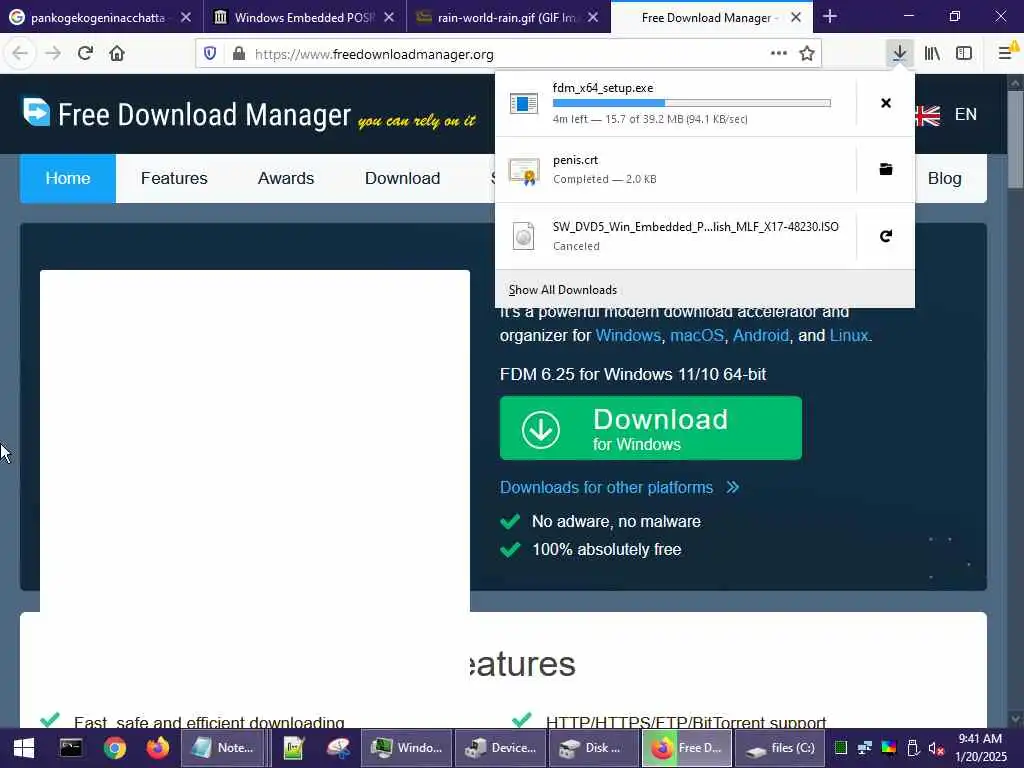This screenshot has width=1024, height=768.
Task: Click the penis.crt certificate file icon
Action: click(x=524, y=172)
